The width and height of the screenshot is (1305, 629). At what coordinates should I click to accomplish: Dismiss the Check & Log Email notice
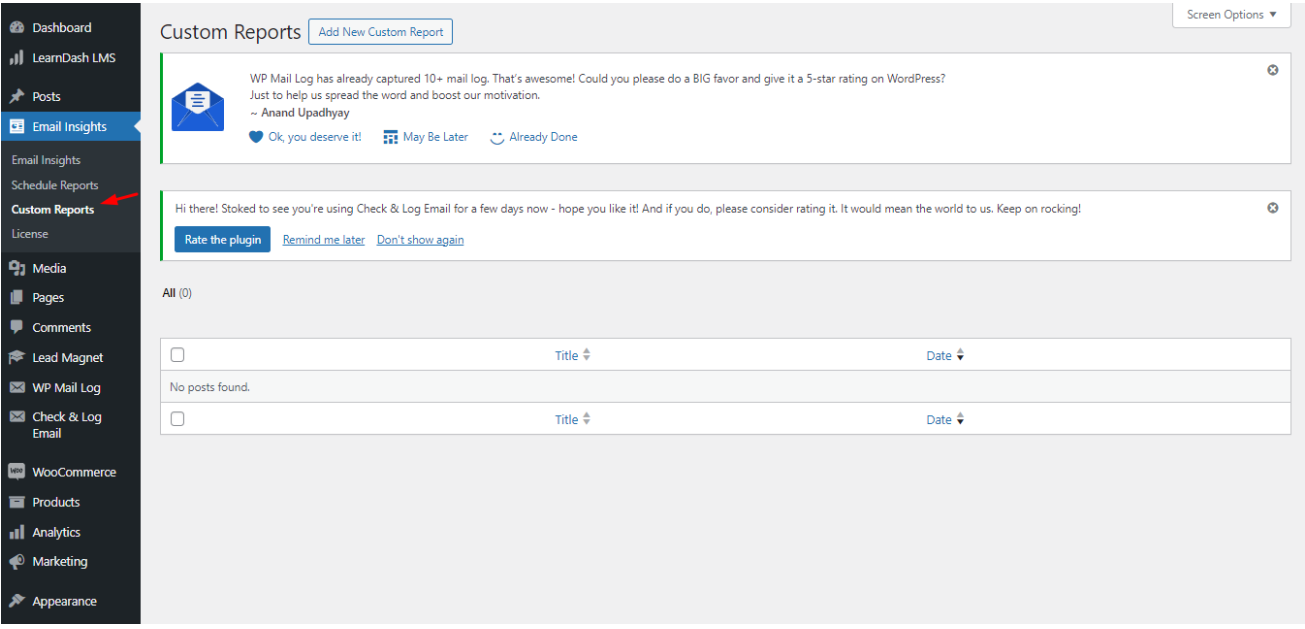(1273, 208)
